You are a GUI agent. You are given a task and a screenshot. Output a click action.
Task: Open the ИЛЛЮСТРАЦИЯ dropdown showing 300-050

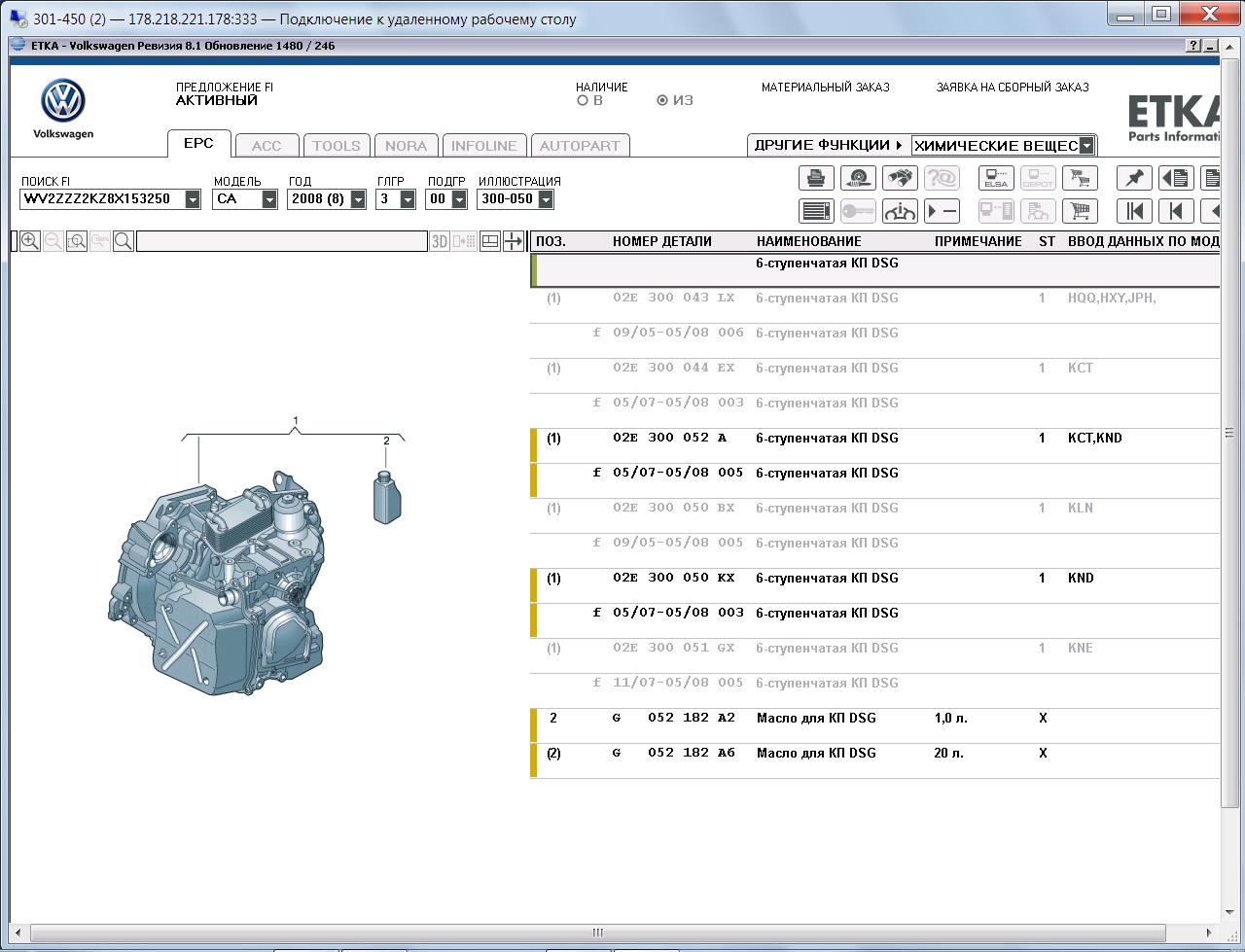click(x=545, y=199)
